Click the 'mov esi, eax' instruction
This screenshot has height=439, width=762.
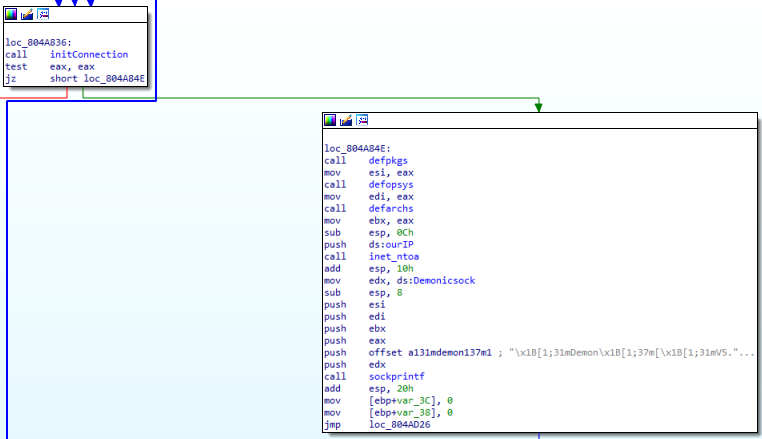point(369,173)
